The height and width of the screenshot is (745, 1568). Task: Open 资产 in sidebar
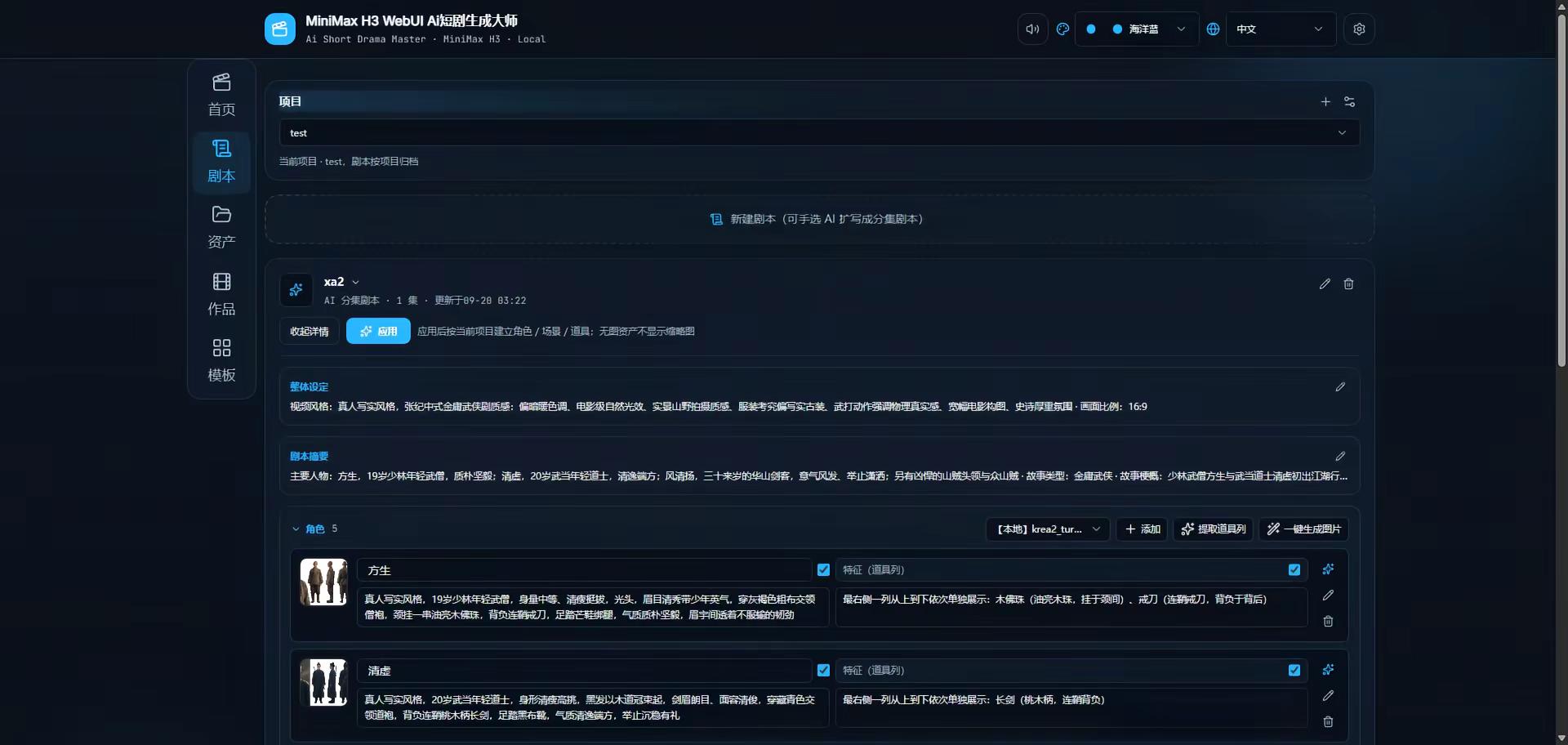pos(221,228)
